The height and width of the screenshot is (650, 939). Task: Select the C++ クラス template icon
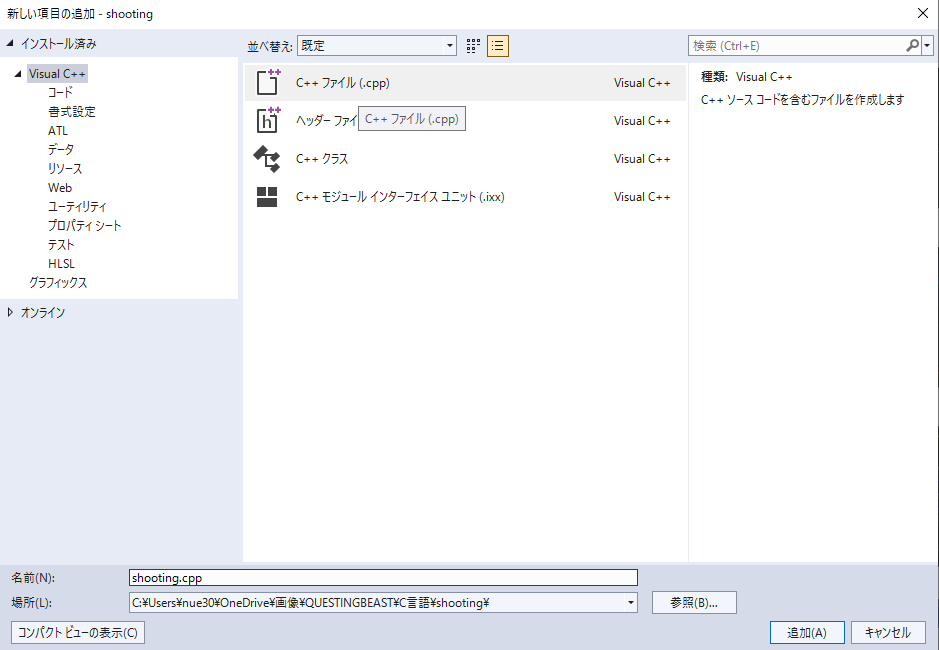(268, 158)
